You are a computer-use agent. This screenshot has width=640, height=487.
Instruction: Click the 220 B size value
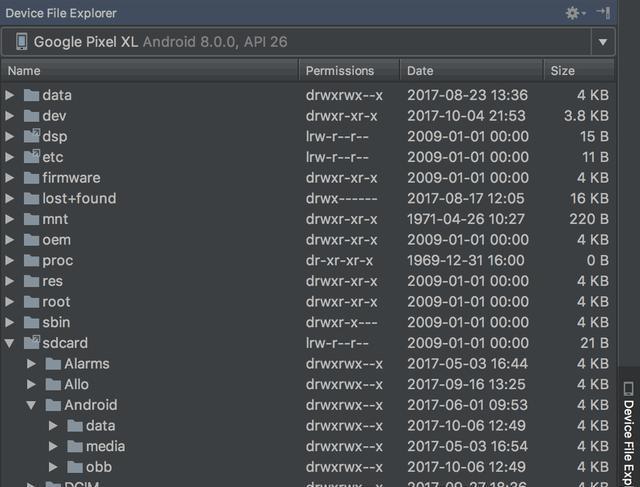coord(589,219)
